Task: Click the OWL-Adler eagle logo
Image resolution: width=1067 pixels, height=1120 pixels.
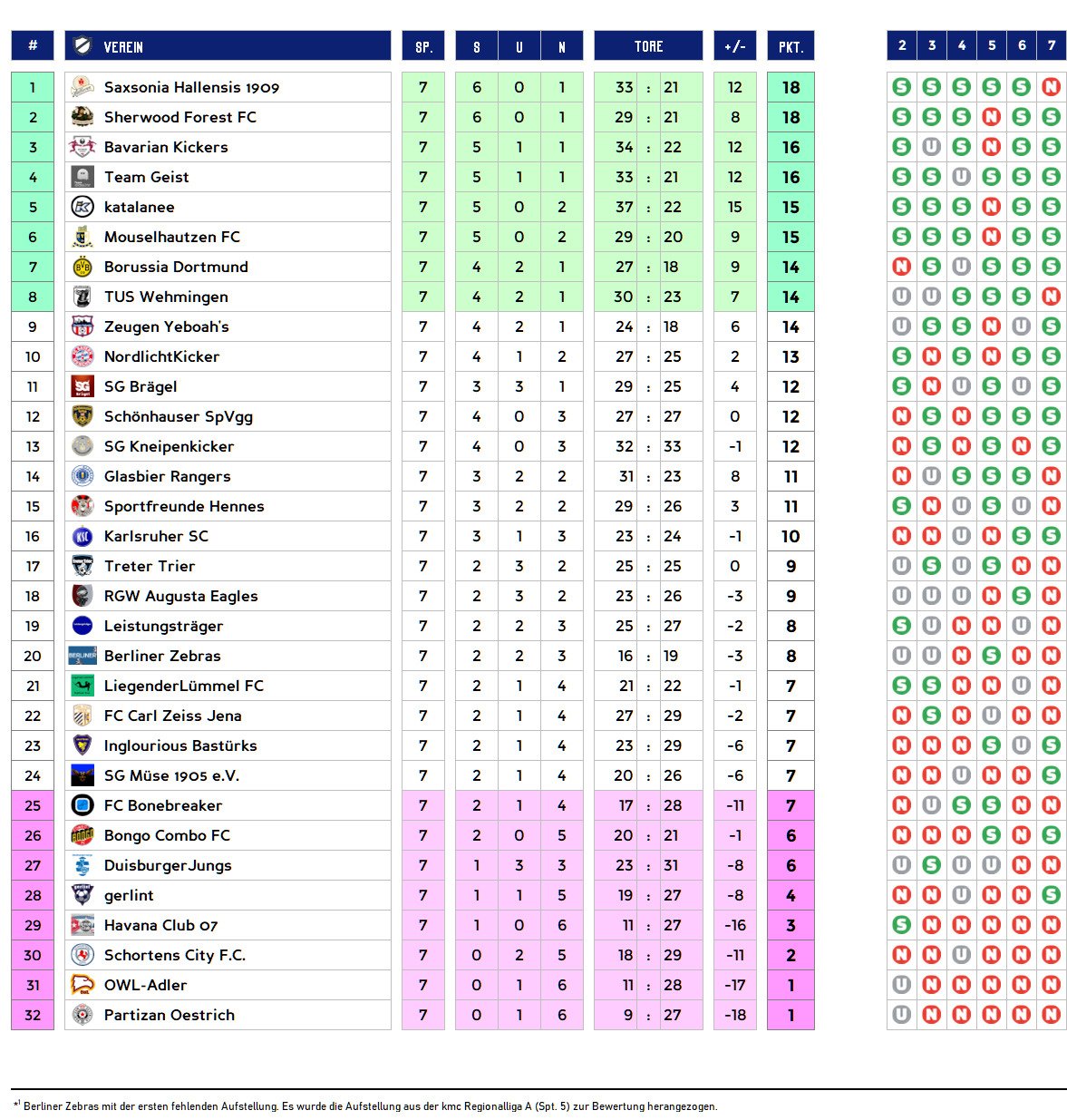Action: (82, 985)
